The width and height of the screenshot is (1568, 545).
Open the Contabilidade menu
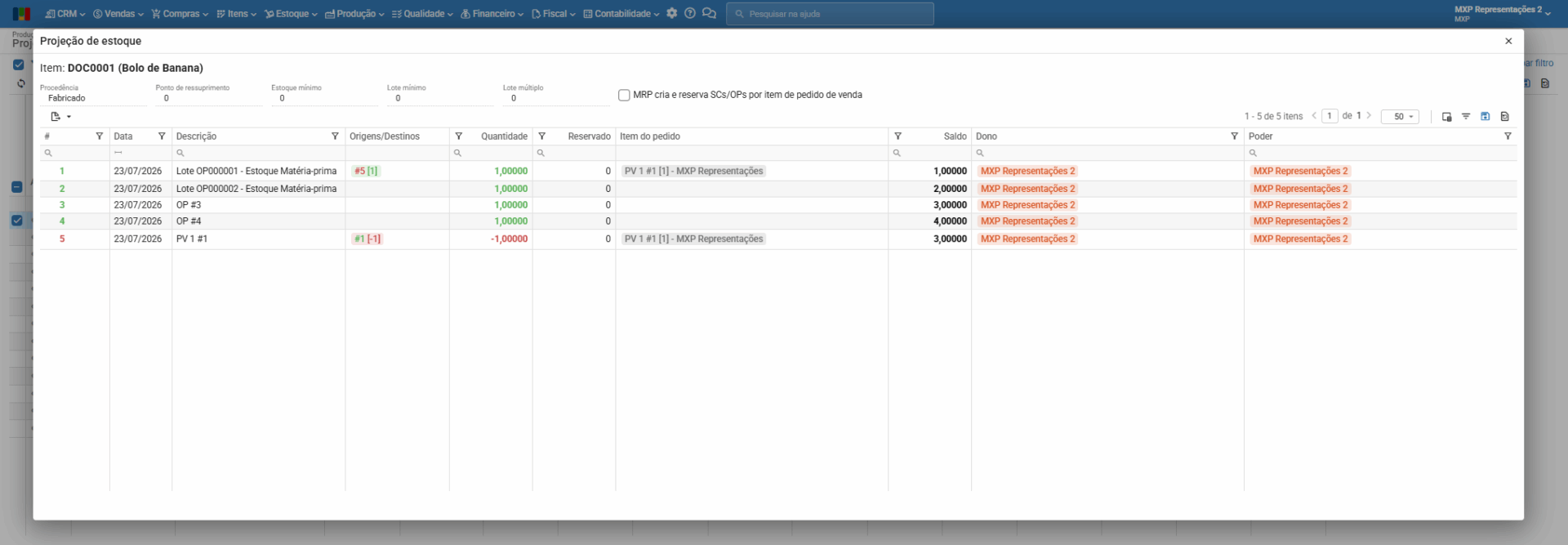click(621, 14)
